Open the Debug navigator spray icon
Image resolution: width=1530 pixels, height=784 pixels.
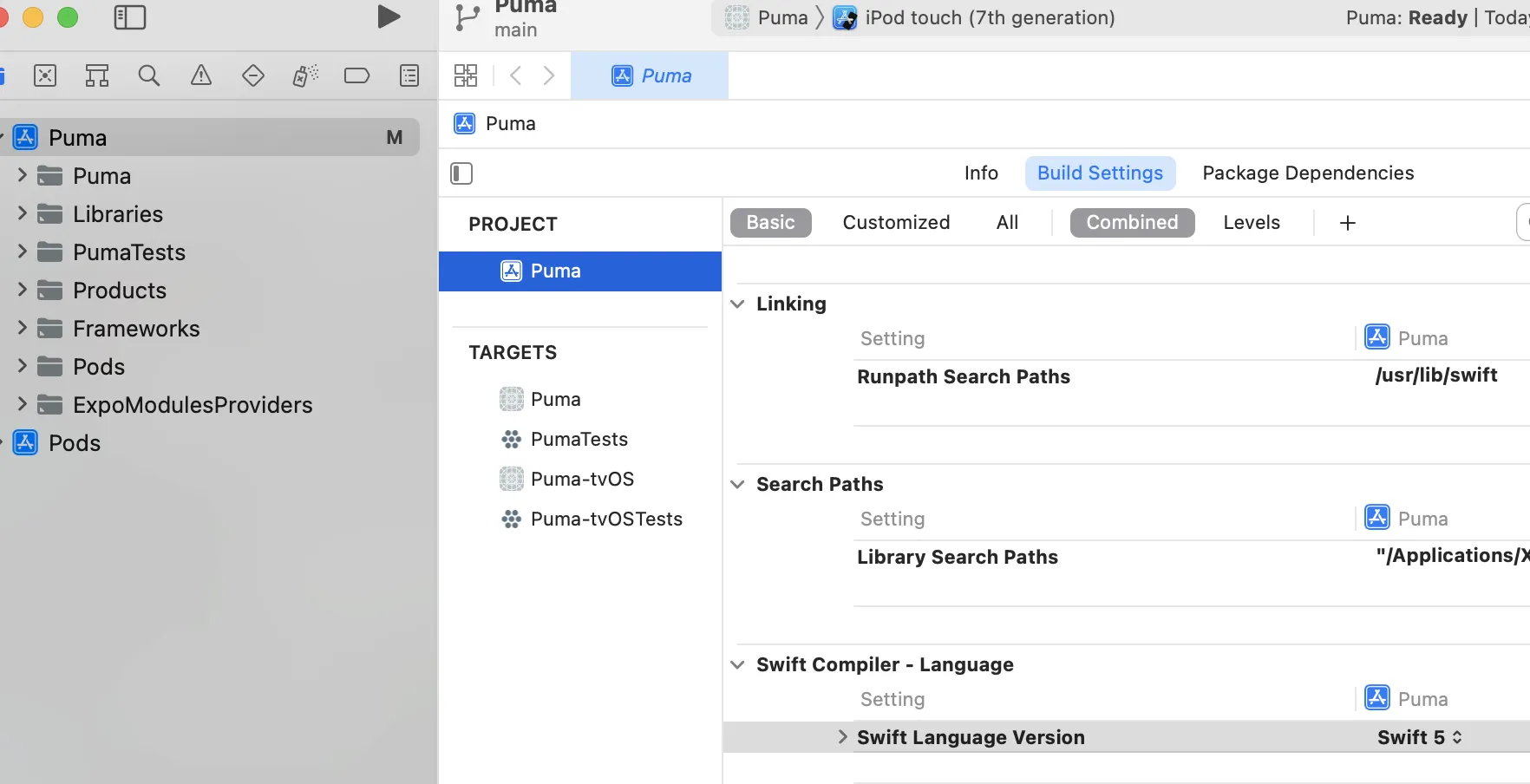click(x=305, y=75)
